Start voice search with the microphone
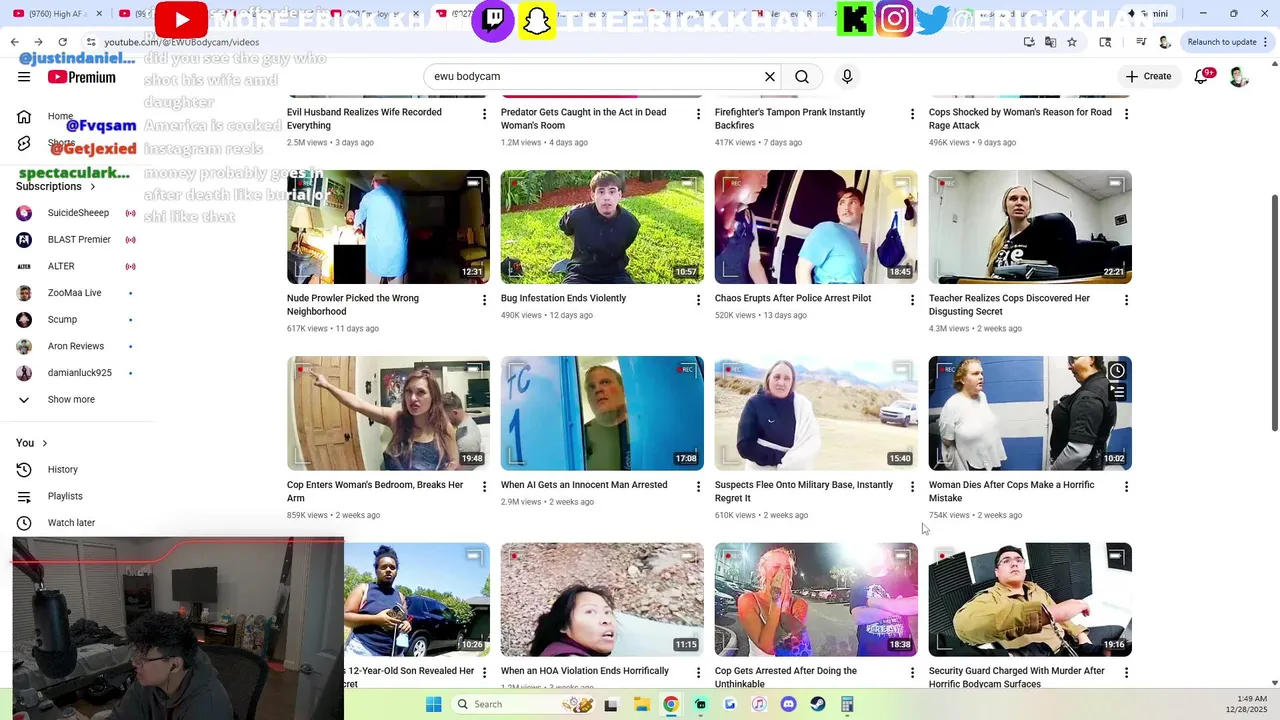 click(847, 77)
